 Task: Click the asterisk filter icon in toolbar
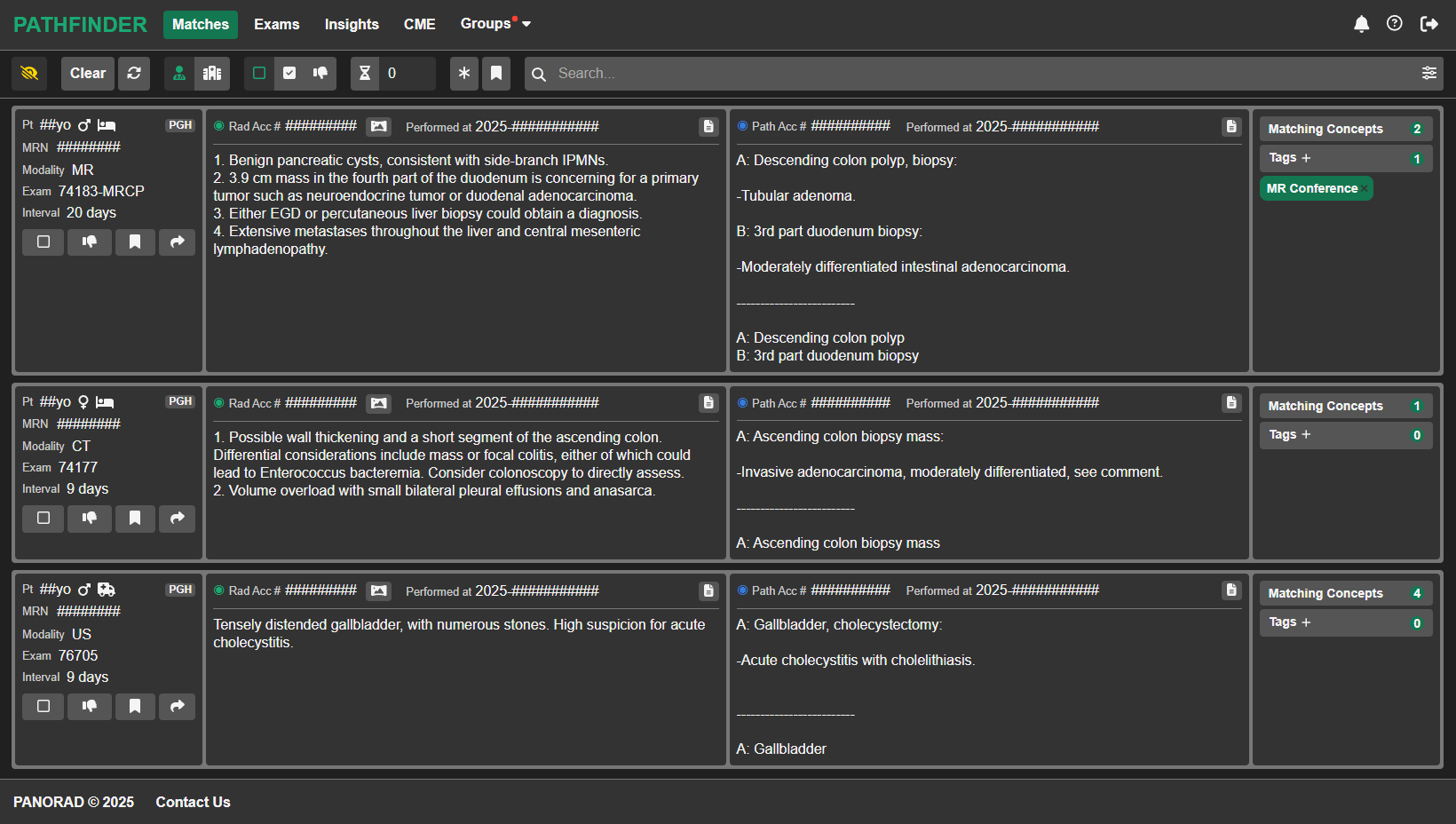pos(464,74)
